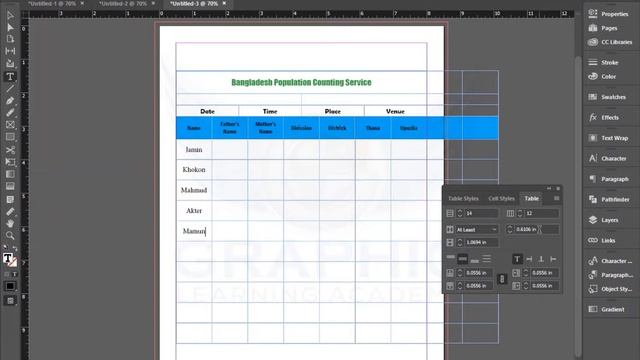This screenshot has width=640, height=360.
Task: Select the Type tool
Action: pyautogui.click(x=10, y=76)
